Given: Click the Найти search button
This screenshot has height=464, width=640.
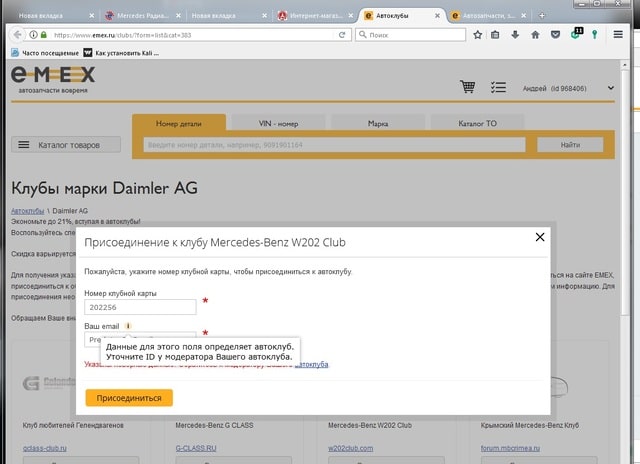Looking at the screenshot, I should pyautogui.click(x=570, y=145).
